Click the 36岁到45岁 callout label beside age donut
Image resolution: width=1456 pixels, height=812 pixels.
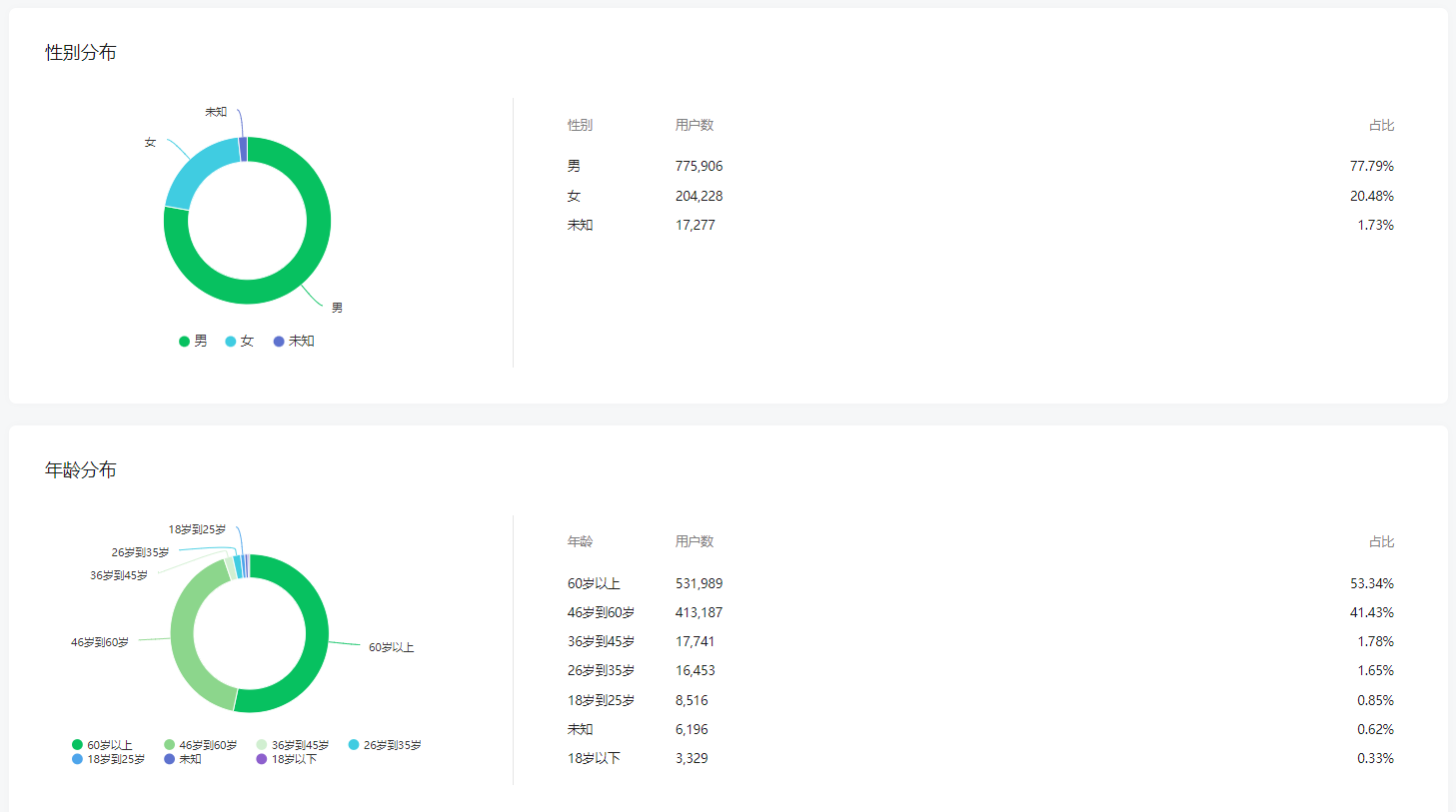(119, 575)
